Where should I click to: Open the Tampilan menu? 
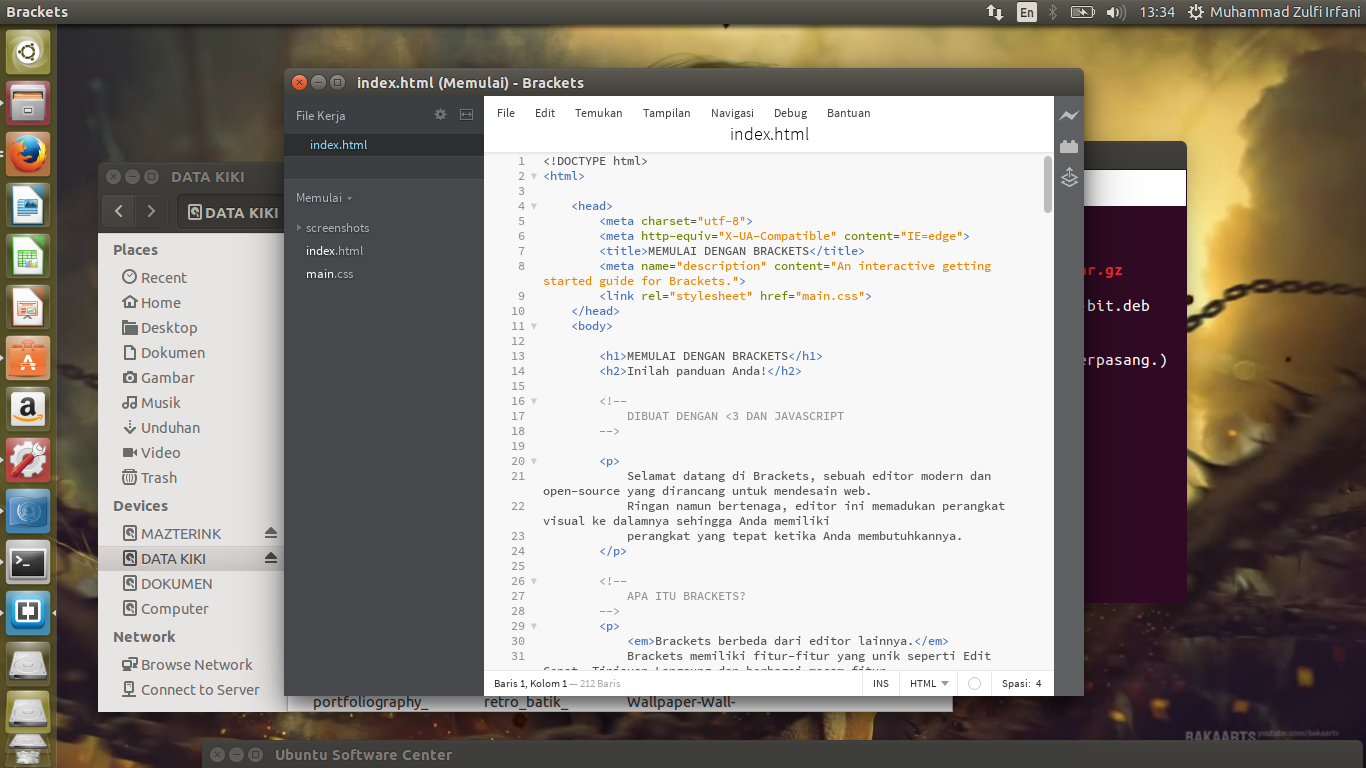tap(667, 113)
